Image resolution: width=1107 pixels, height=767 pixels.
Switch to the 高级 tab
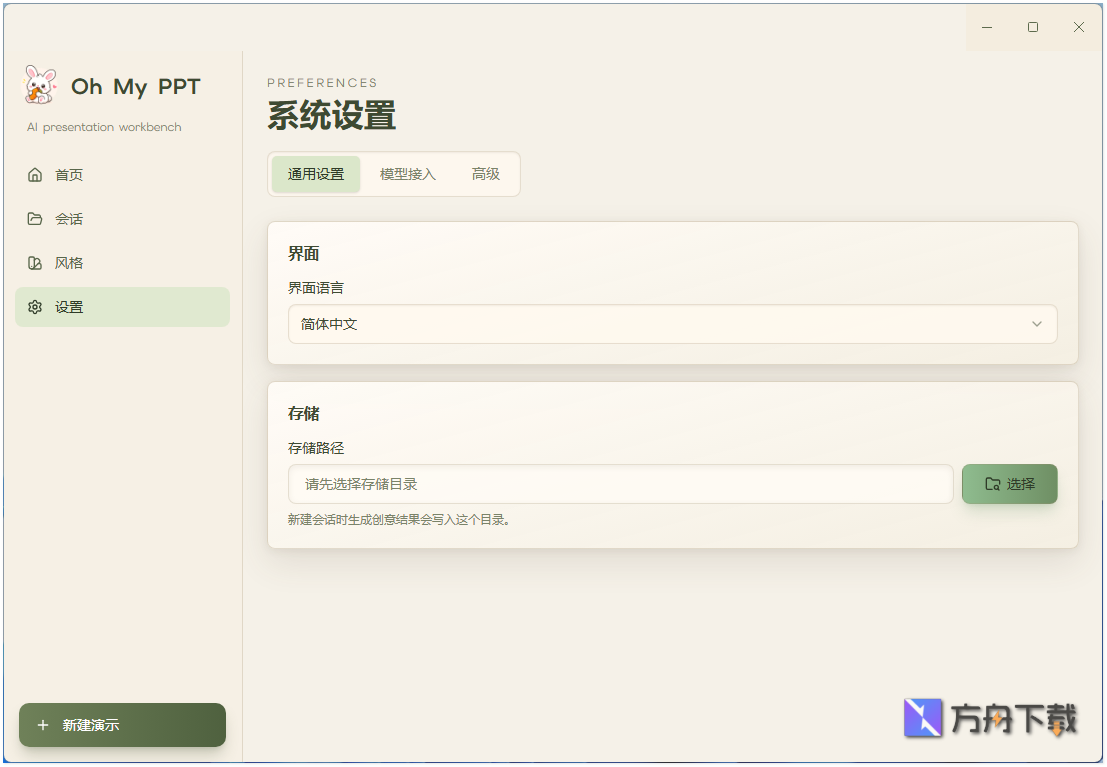486,174
